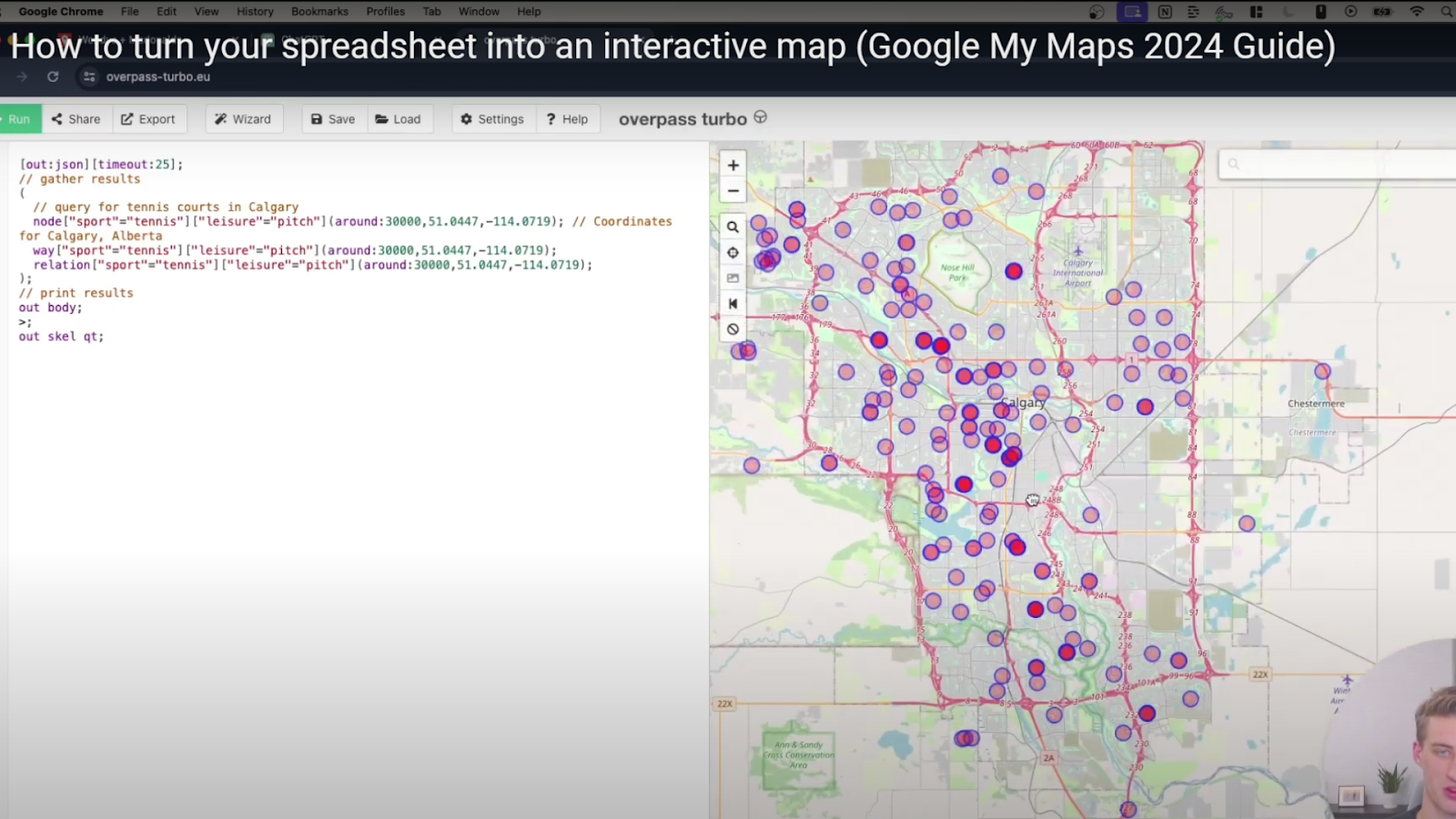Launch the query Wizard

coord(243,119)
